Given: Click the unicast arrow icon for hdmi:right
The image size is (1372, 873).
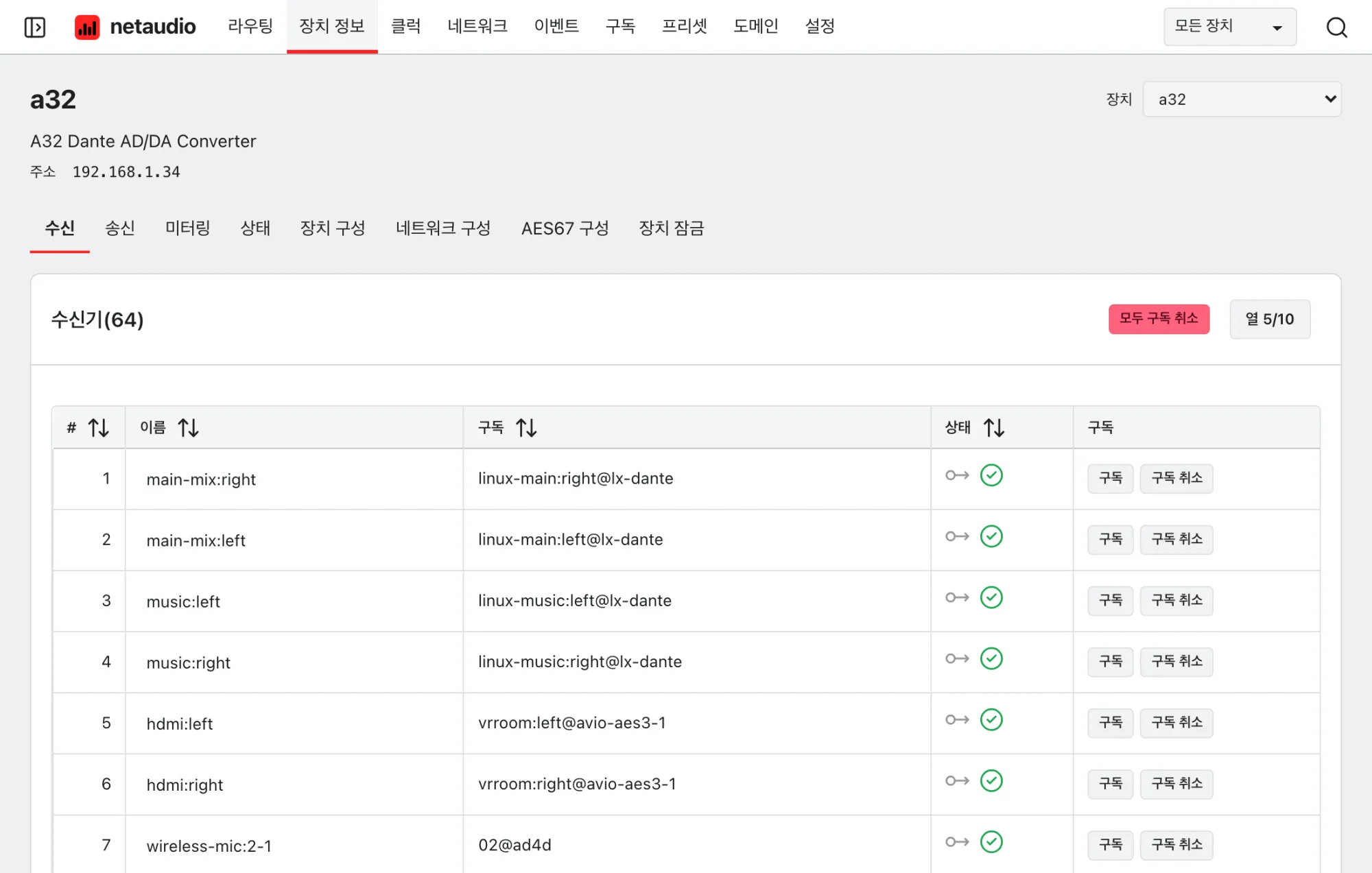Looking at the screenshot, I should pos(957,780).
